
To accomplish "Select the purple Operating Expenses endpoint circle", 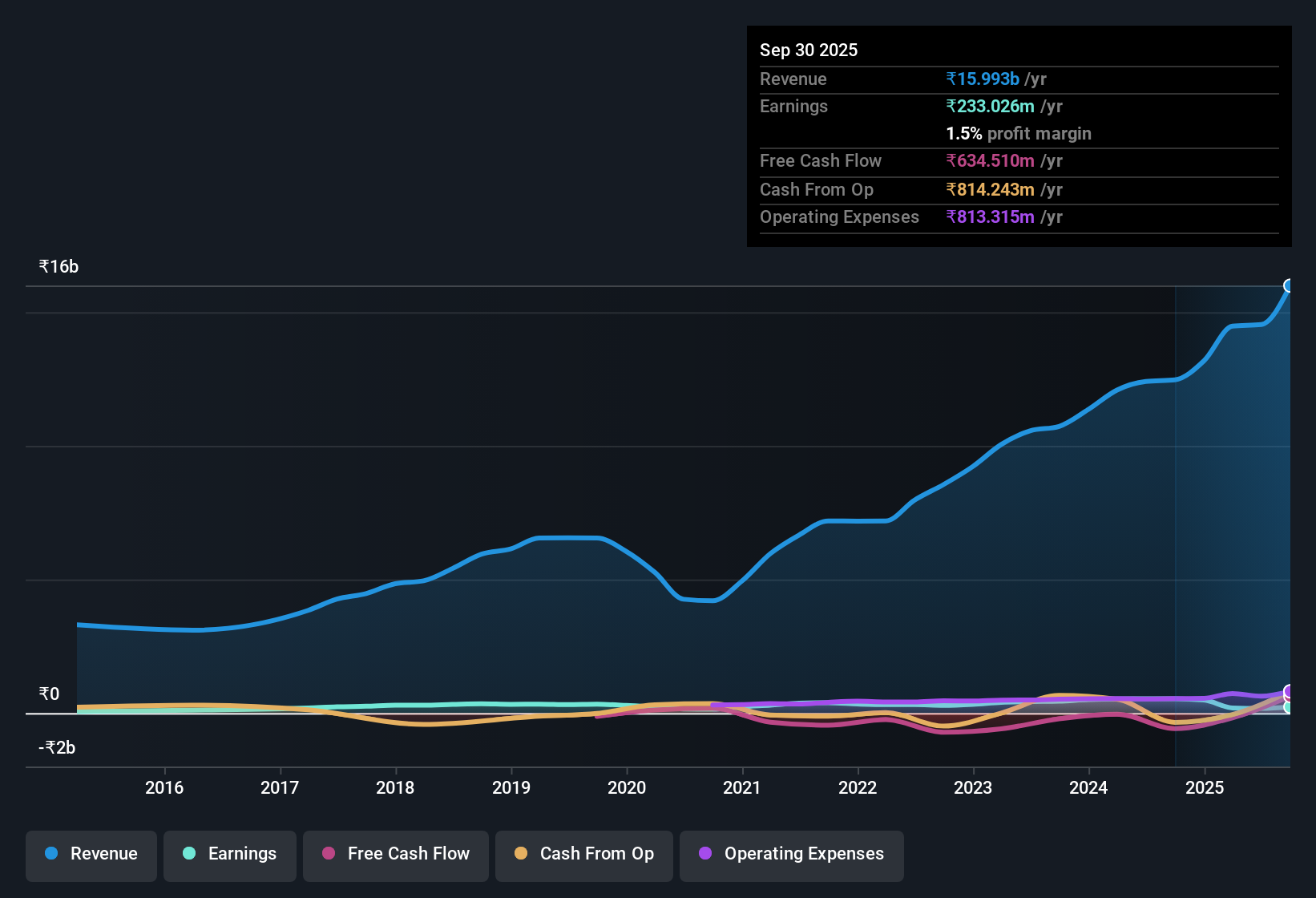I will (x=1288, y=690).
